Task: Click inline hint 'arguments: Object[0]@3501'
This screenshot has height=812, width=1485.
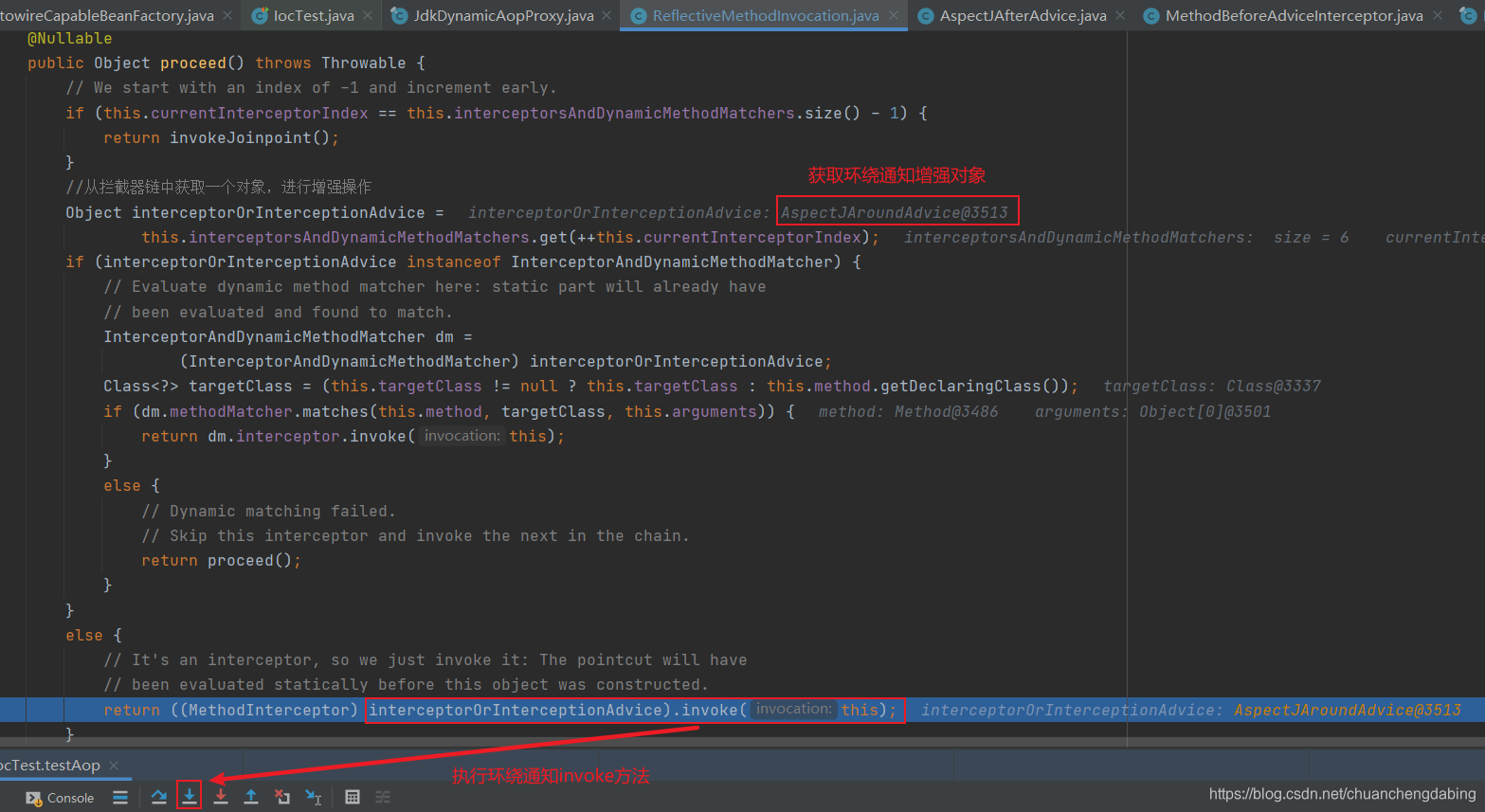Action: point(1152,411)
